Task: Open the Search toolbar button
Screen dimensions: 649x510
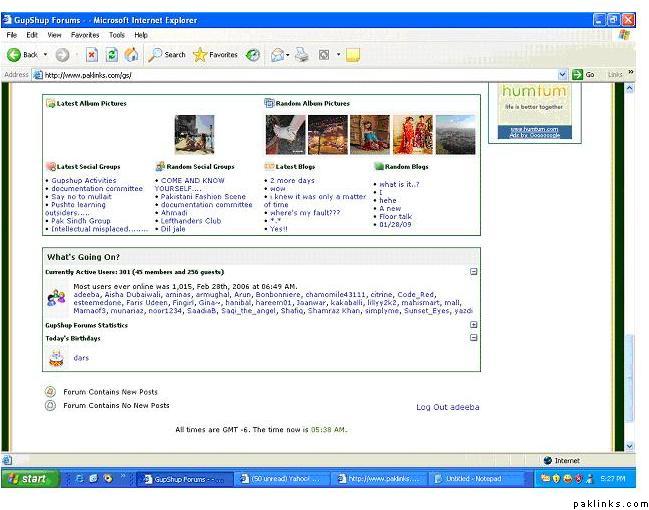Action: [x=167, y=55]
